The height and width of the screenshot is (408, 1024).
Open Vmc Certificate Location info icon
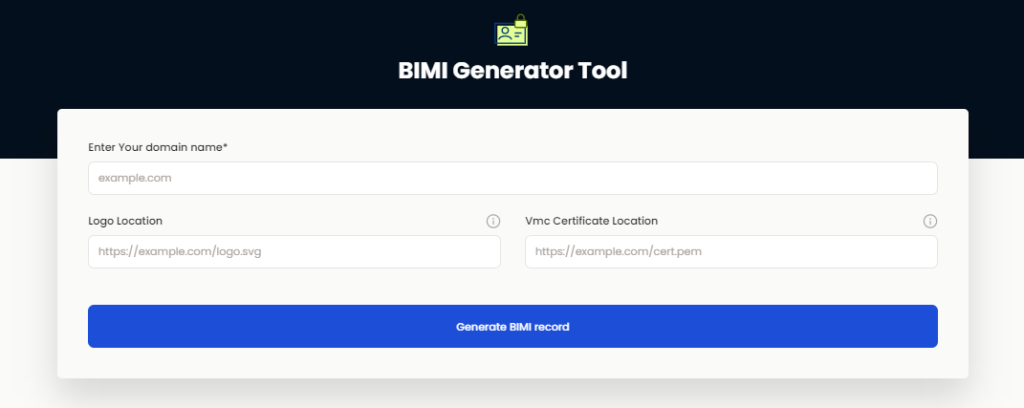pos(930,221)
